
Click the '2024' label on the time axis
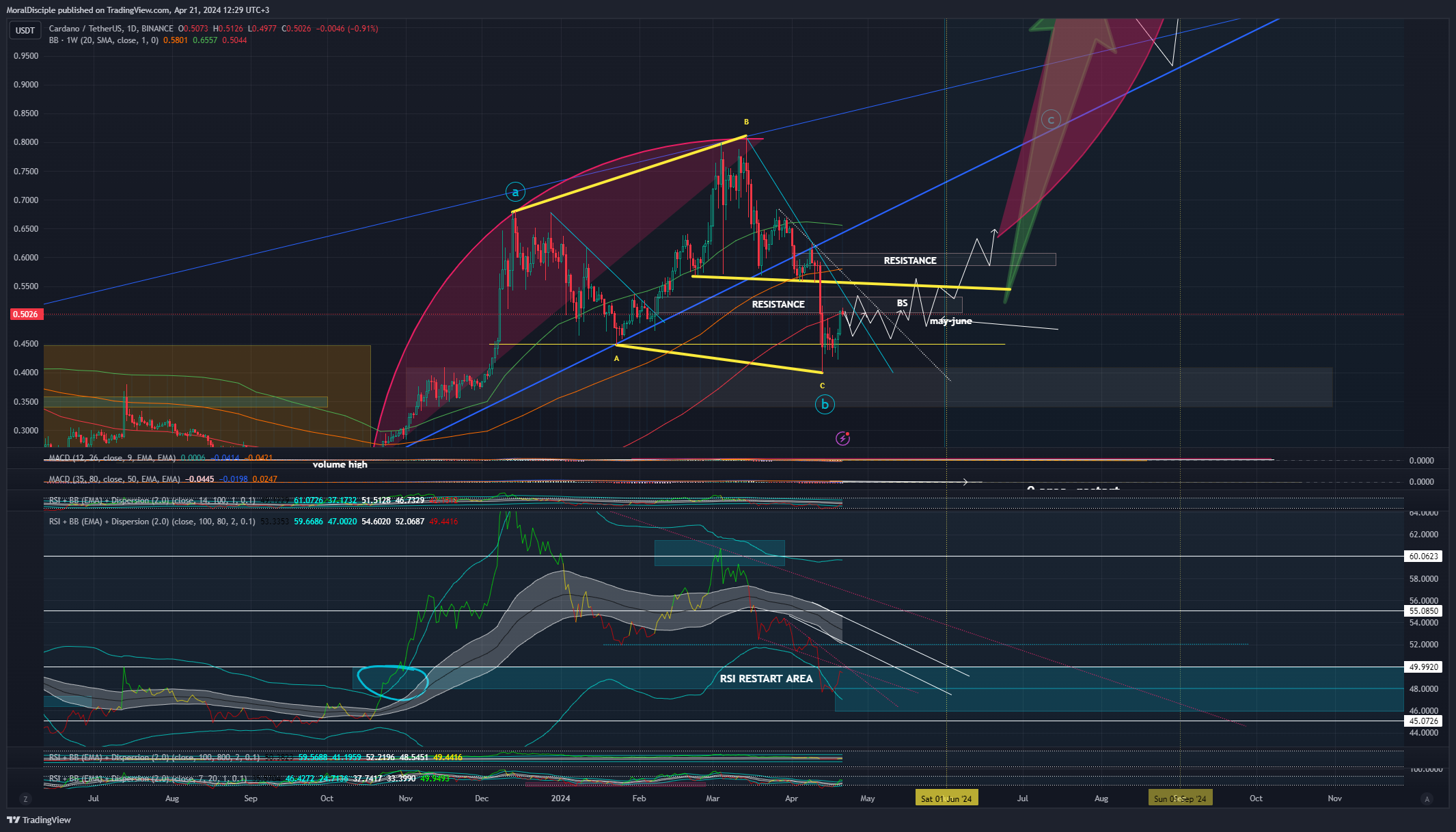[x=561, y=799]
